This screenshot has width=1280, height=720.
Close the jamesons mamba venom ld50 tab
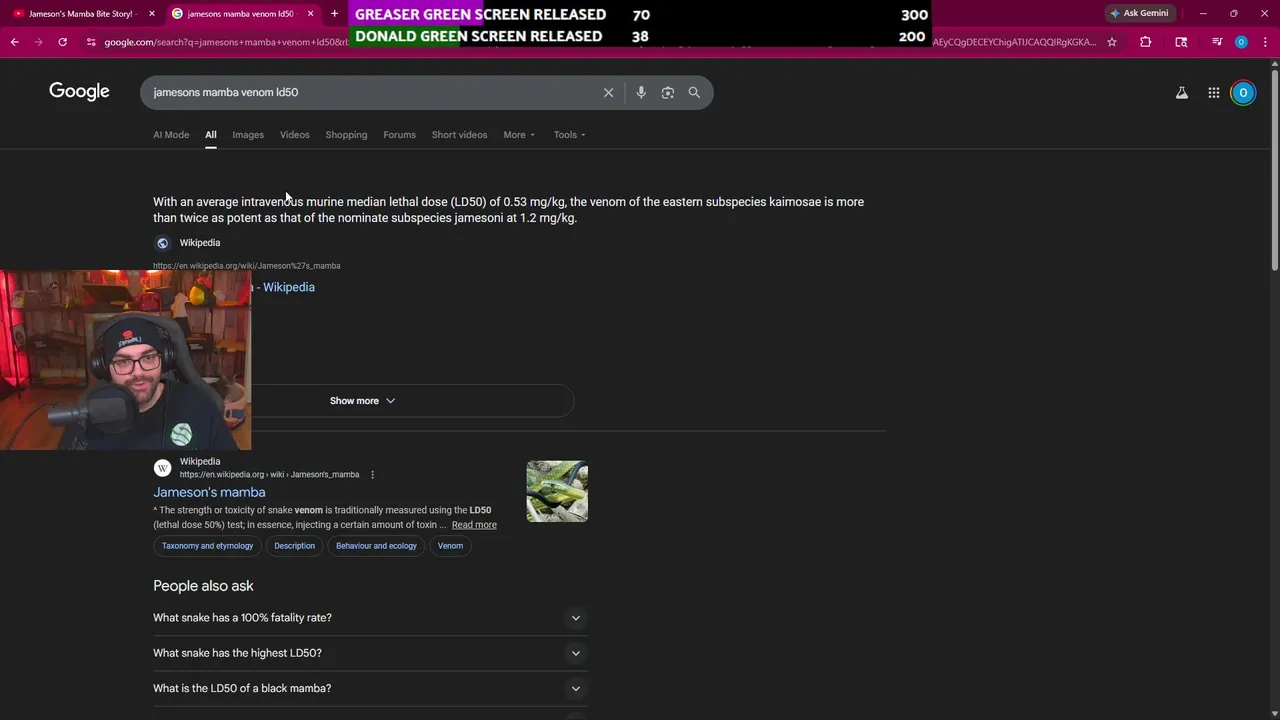click(x=310, y=14)
